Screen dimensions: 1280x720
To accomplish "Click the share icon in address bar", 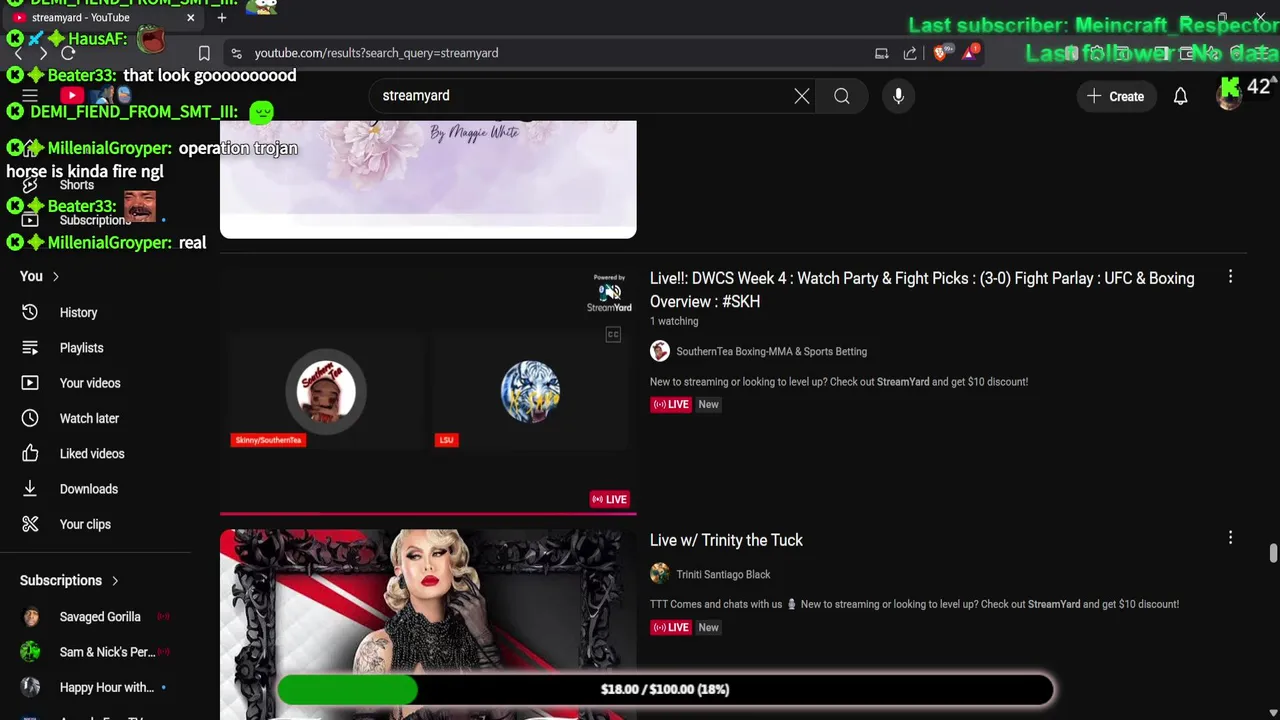I will [910, 53].
